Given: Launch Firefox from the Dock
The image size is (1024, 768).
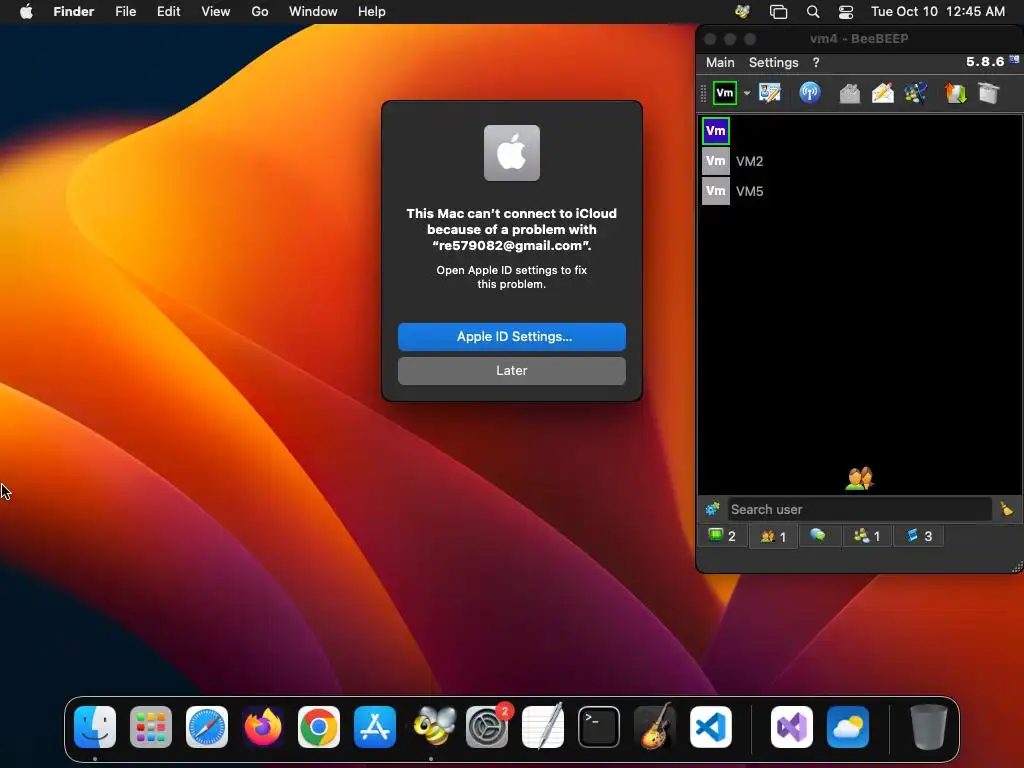Looking at the screenshot, I should [x=263, y=727].
